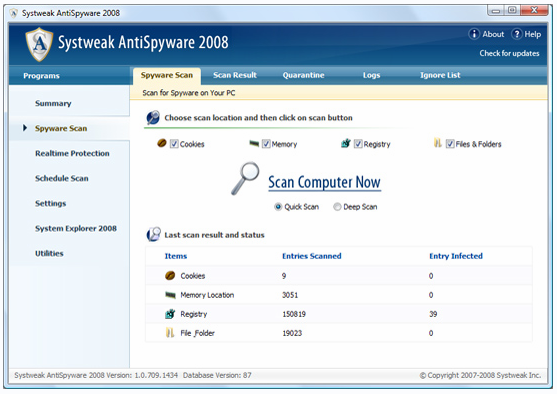The image size is (557, 394).
Task: Click the Systweak shield logo
Action: point(39,44)
